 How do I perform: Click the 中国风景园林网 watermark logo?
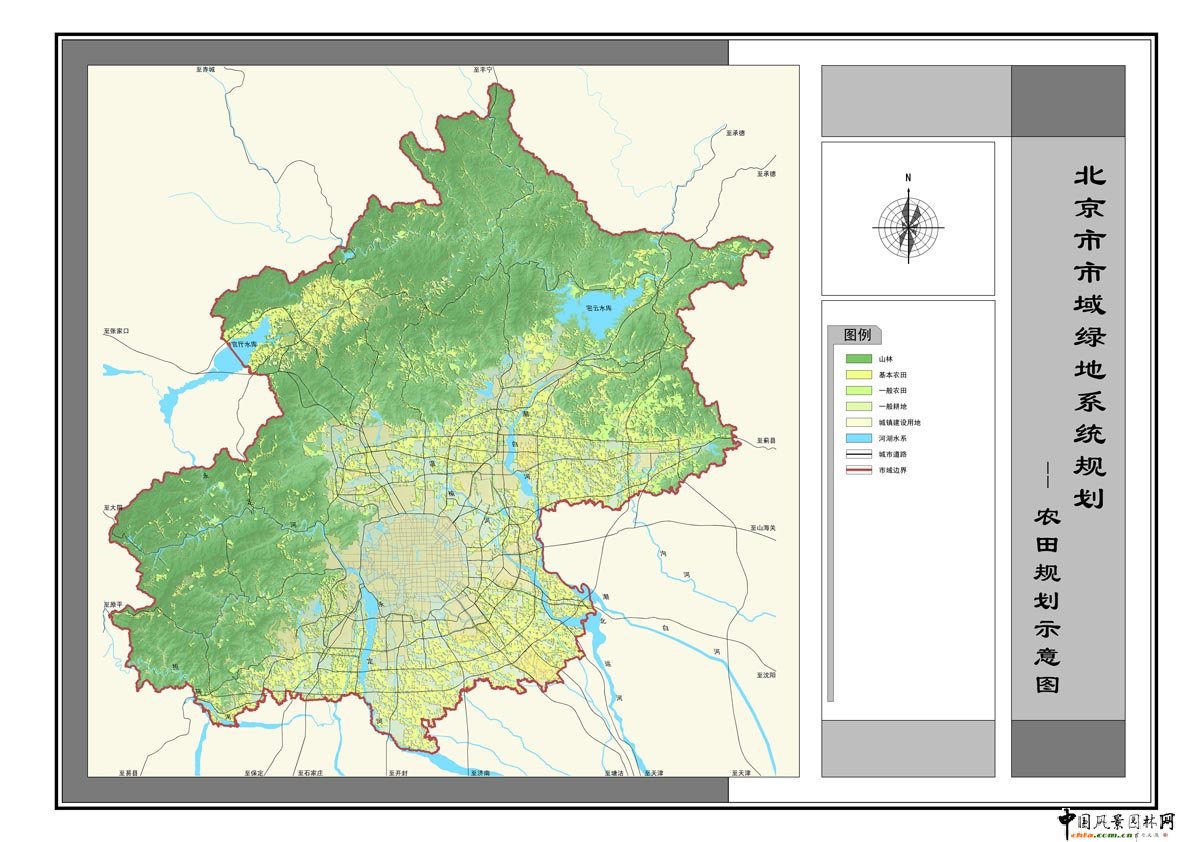point(1116,822)
